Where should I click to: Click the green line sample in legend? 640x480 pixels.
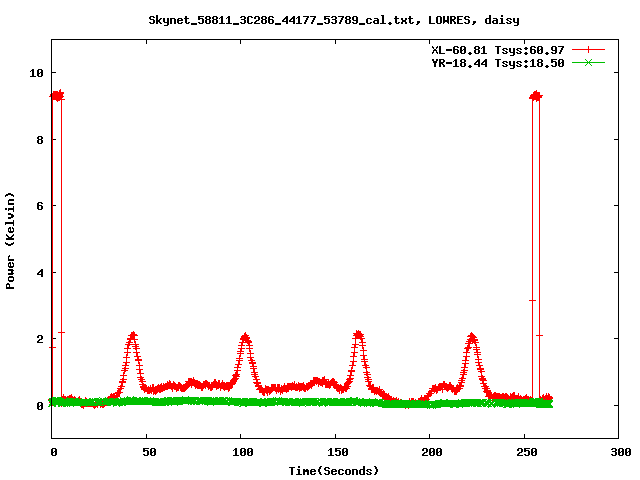(588, 62)
